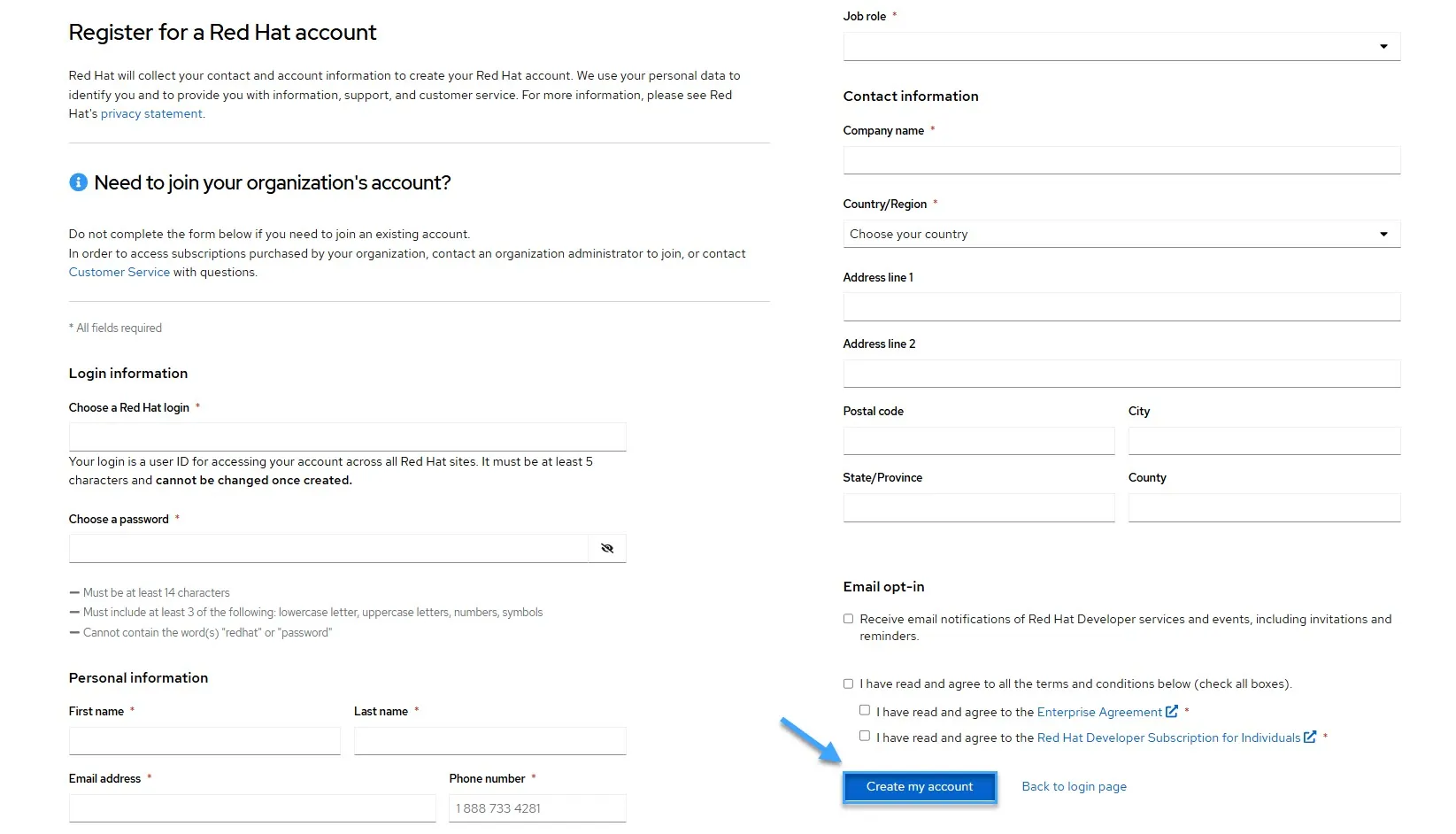The image size is (1456, 834).
Task: Toggle password visibility eye icon
Action: pyautogui.click(x=607, y=549)
